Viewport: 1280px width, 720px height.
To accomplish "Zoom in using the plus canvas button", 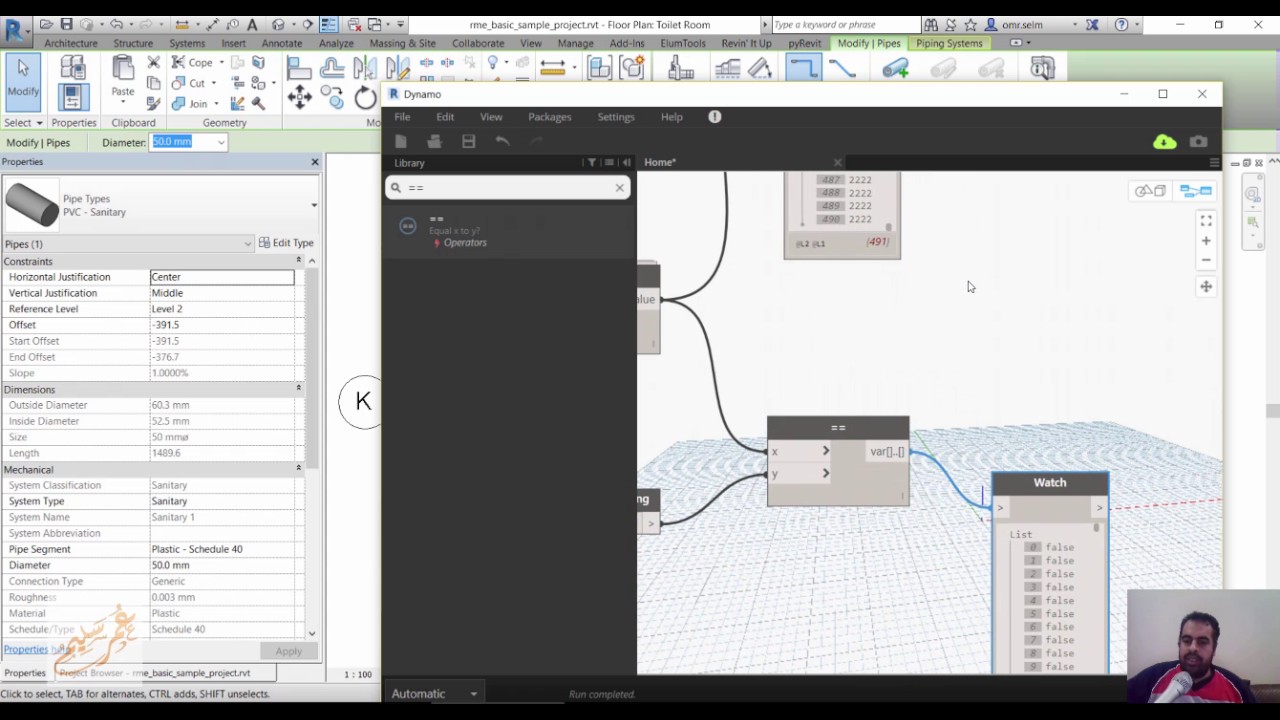I will pyautogui.click(x=1206, y=241).
